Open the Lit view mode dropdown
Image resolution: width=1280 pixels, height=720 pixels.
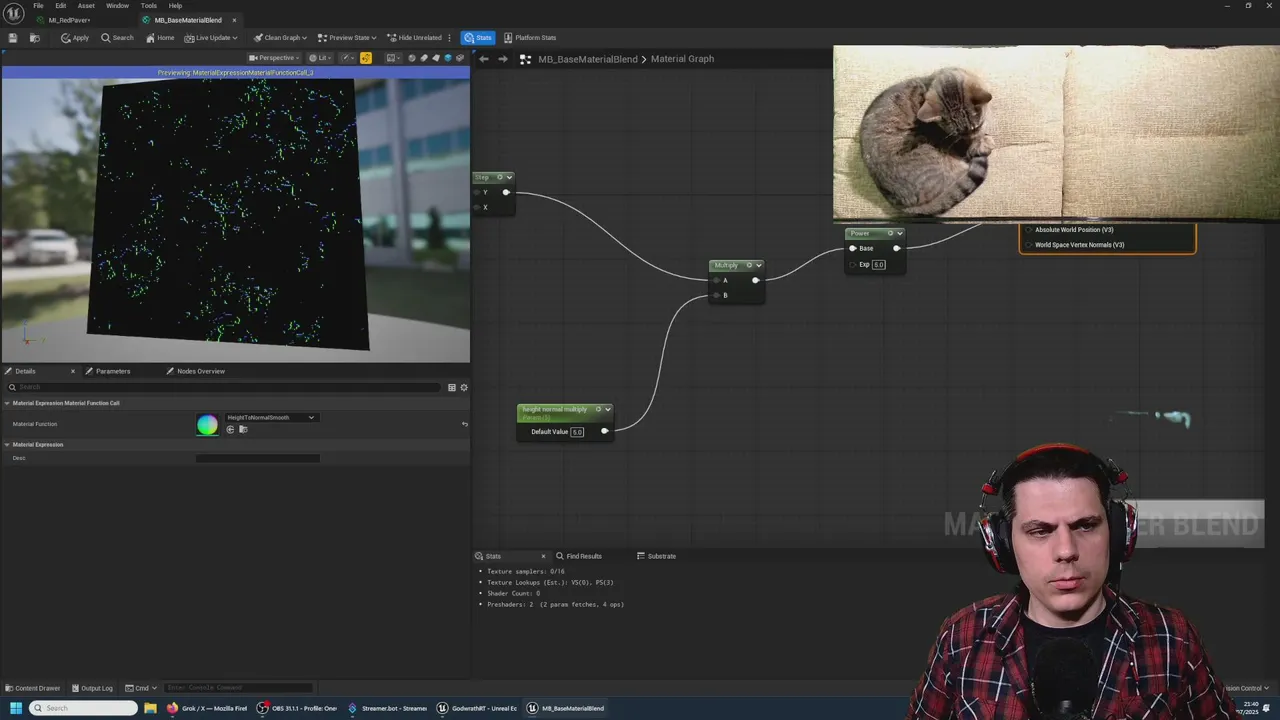coord(320,58)
